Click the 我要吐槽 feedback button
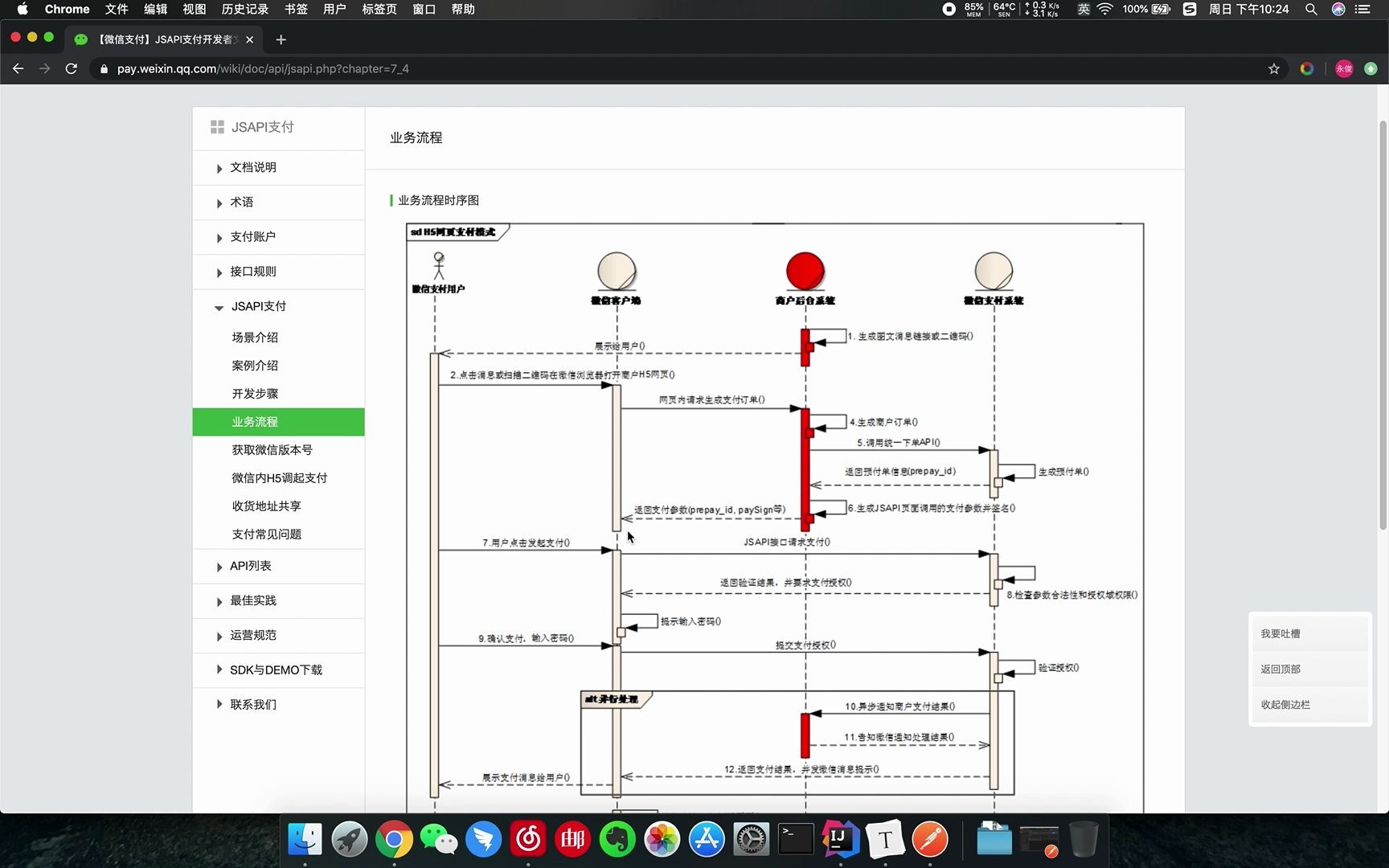Screen dimensions: 1389x868 pos(1309,634)
